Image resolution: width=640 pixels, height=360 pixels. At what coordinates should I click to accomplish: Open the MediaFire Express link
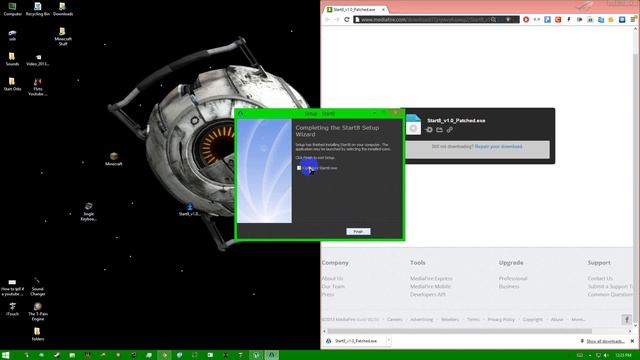click(431, 278)
